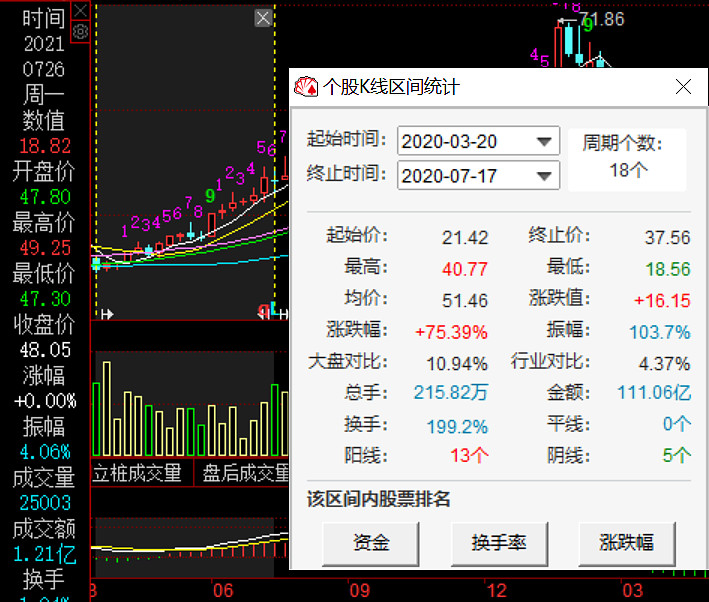709x602 pixels.
Task: Click the 该区间内股票排名 heading
Action: (378, 499)
